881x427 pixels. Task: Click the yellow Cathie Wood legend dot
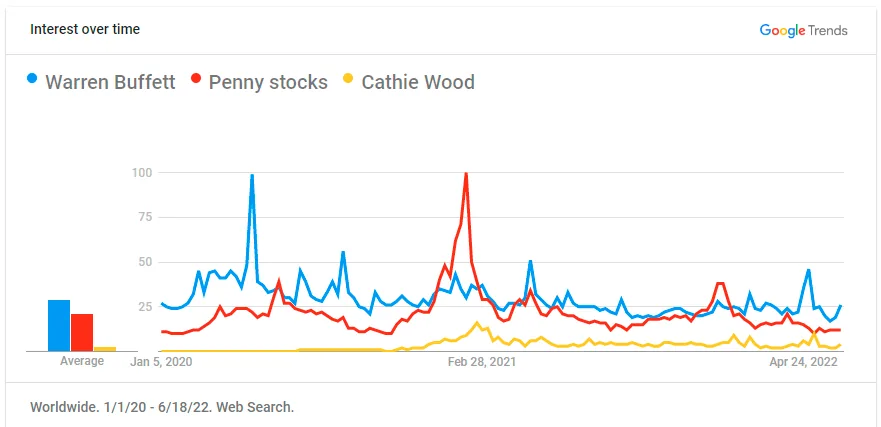(x=349, y=79)
